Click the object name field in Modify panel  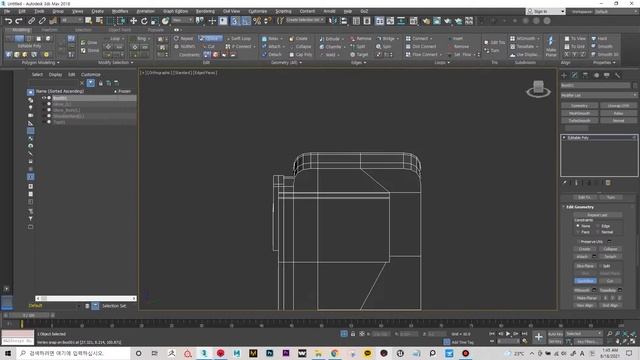pyautogui.click(x=595, y=85)
